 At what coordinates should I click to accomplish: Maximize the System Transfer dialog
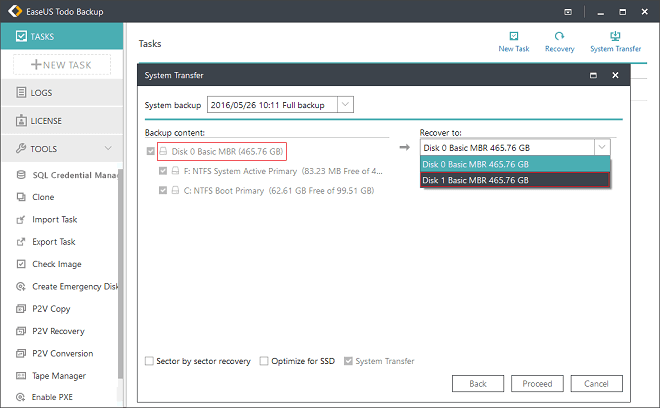tap(593, 75)
